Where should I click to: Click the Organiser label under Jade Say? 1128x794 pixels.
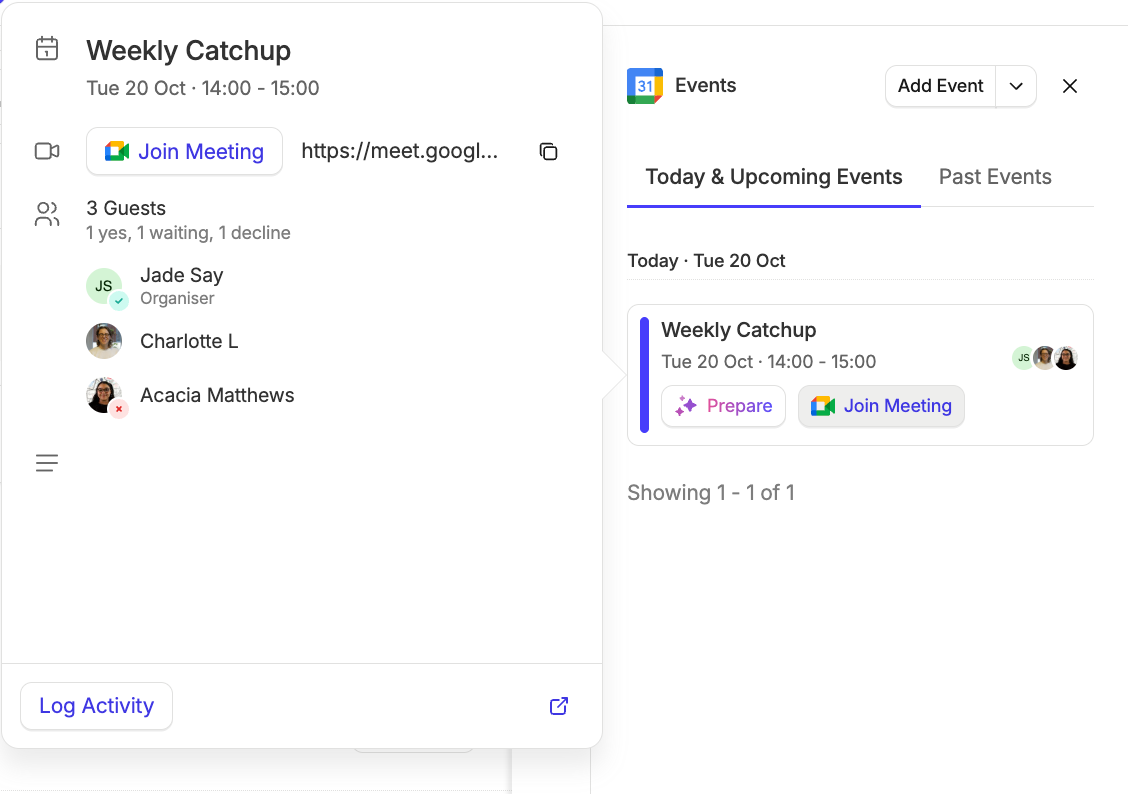click(x=177, y=298)
